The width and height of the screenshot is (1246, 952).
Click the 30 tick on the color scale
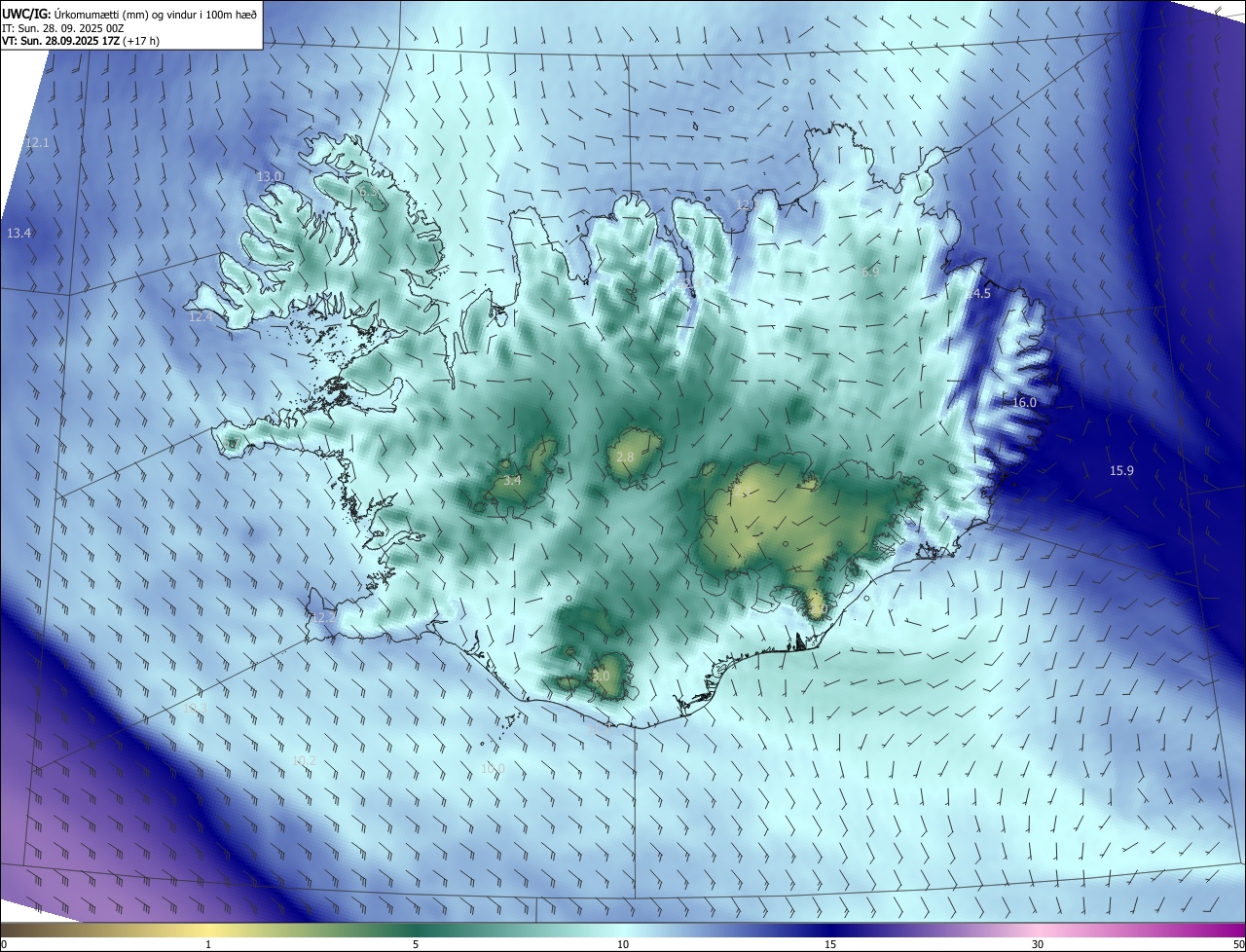click(x=1038, y=945)
